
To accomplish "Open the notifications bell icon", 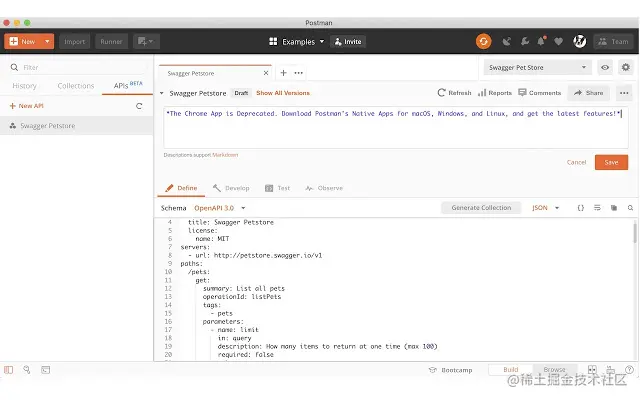I will 542,41.
